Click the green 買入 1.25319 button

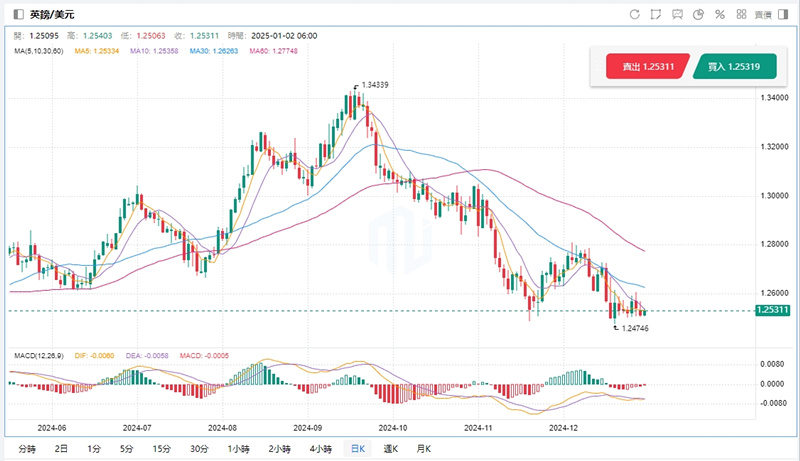[733, 67]
